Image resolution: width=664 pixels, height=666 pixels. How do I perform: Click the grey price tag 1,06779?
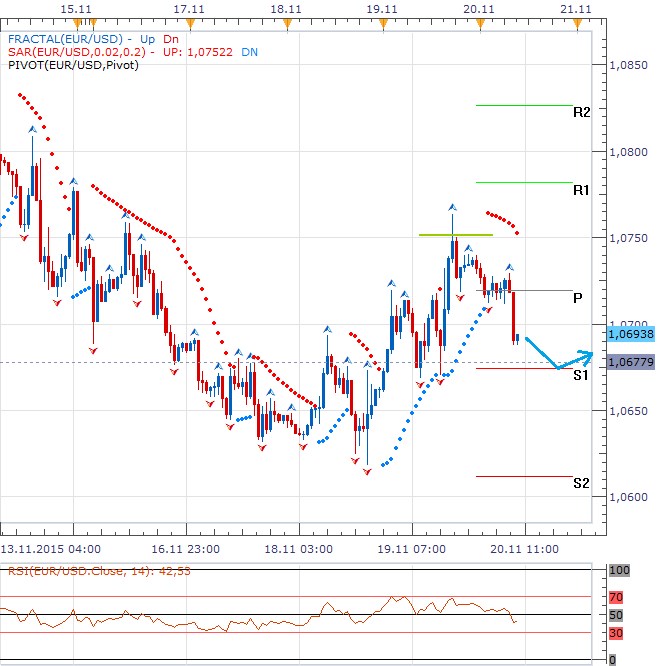pos(630,362)
